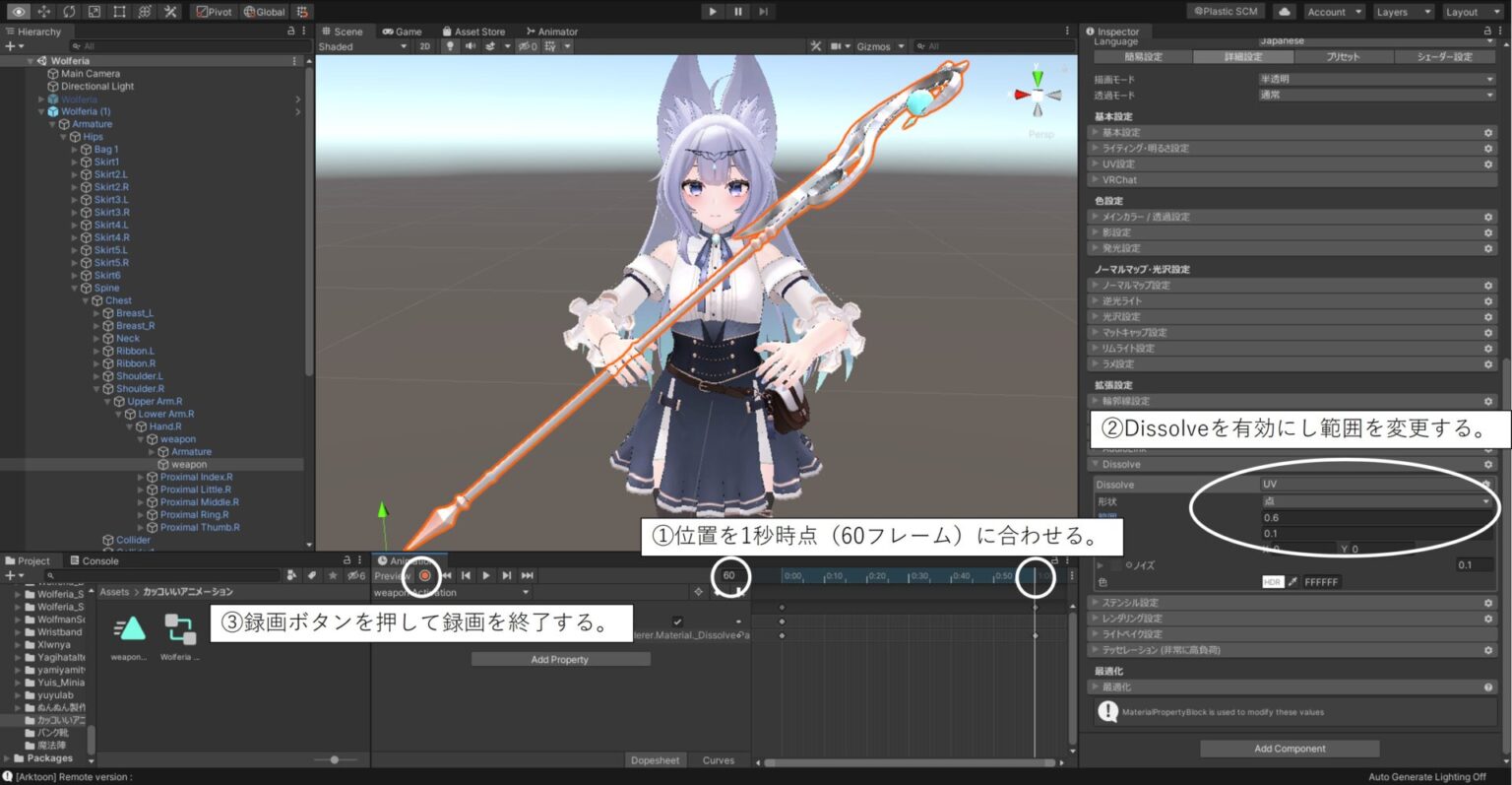This screenshot has height=785, width=1512.
Task: Click the Add Property button
Action: pos(559,658)
